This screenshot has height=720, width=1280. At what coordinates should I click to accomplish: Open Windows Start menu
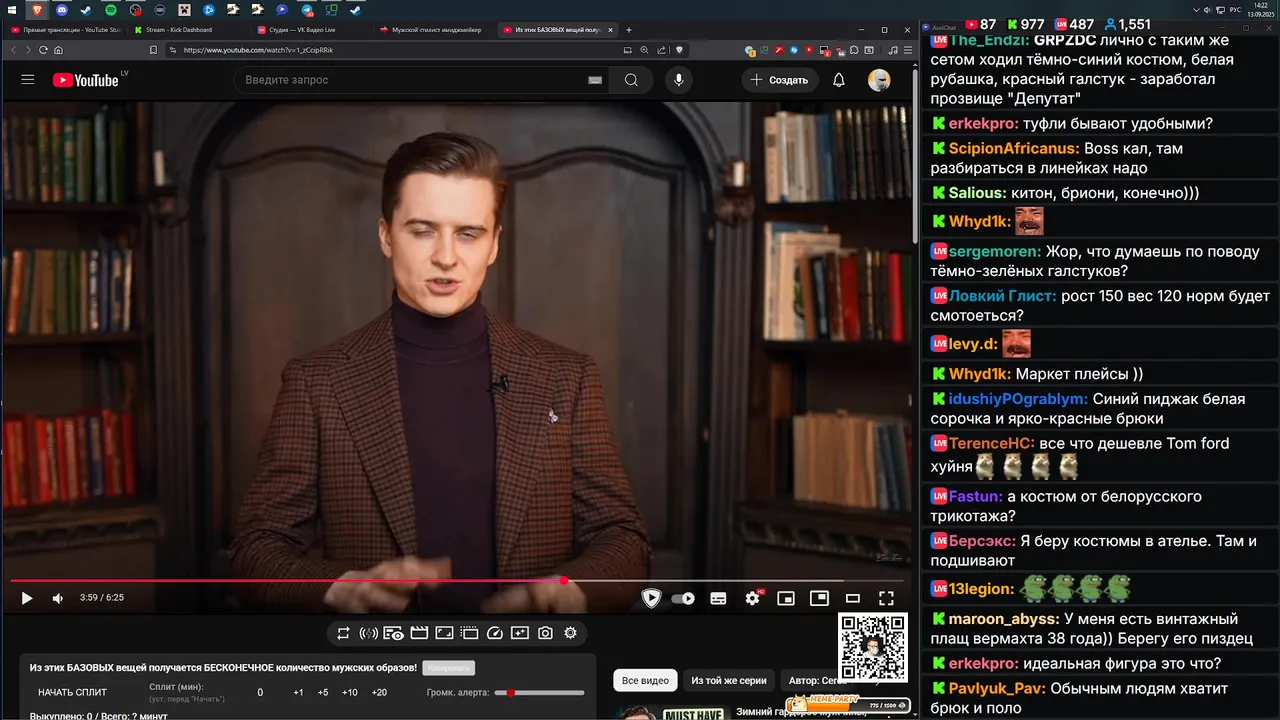coord(11,9)
